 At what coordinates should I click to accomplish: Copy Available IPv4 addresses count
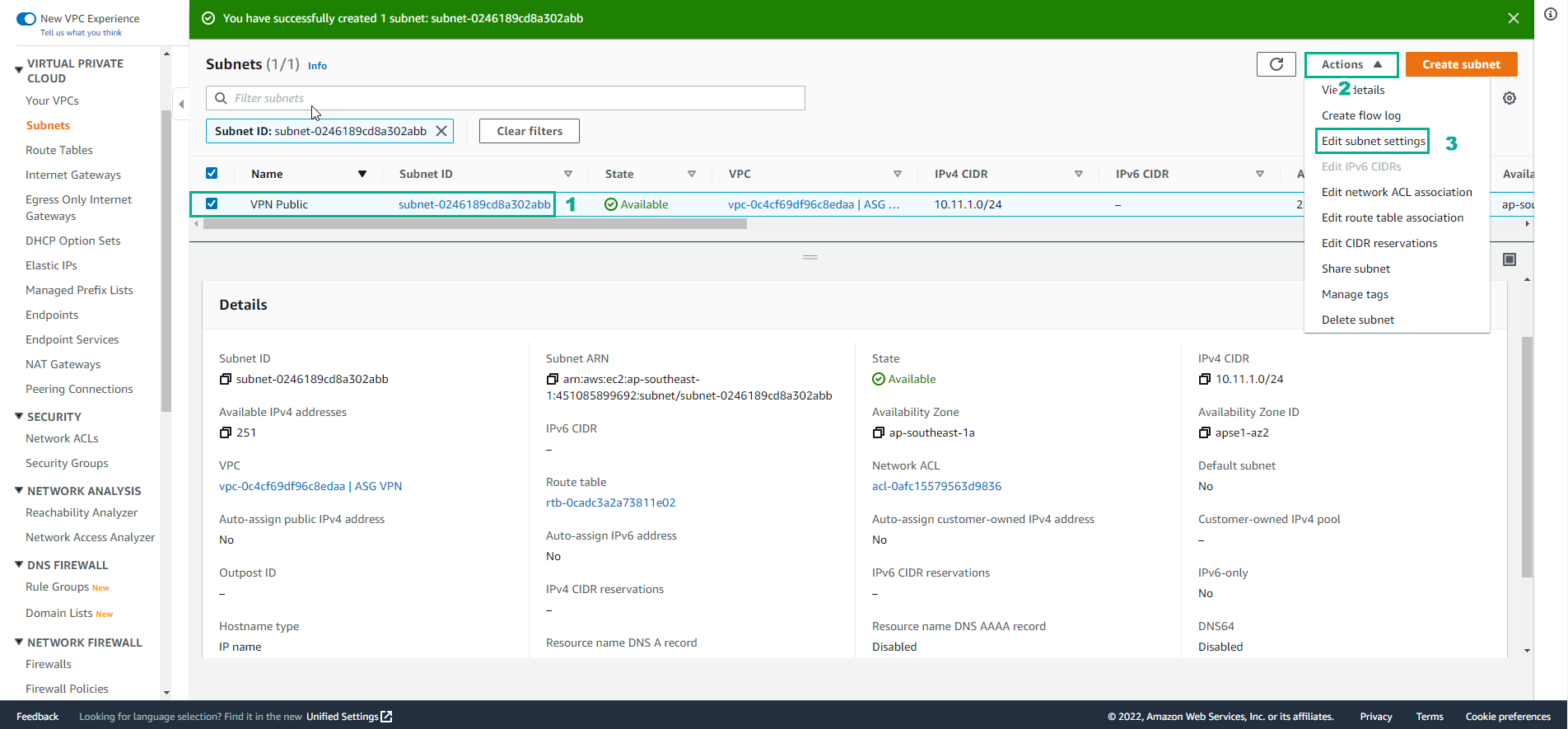226,432
